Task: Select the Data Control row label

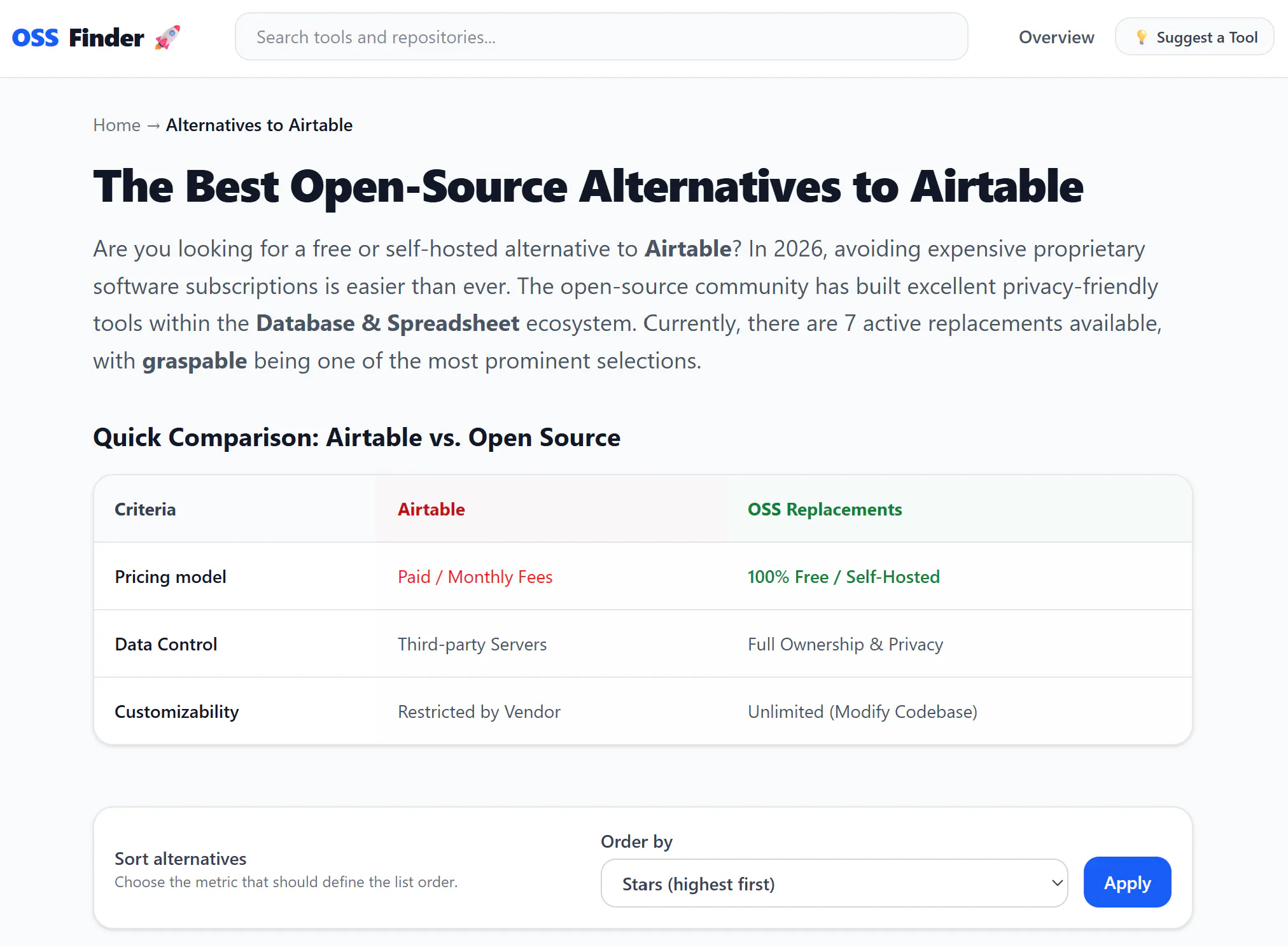Action: click(166, 644)
